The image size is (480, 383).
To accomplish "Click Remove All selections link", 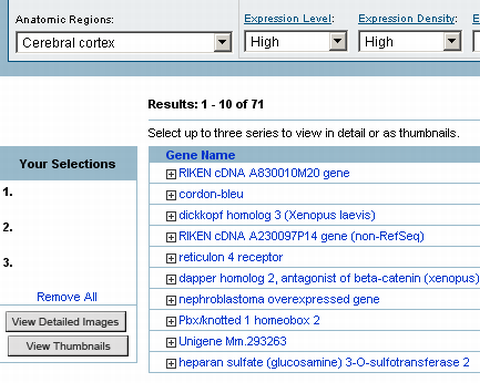I will (x=67, y=297).
